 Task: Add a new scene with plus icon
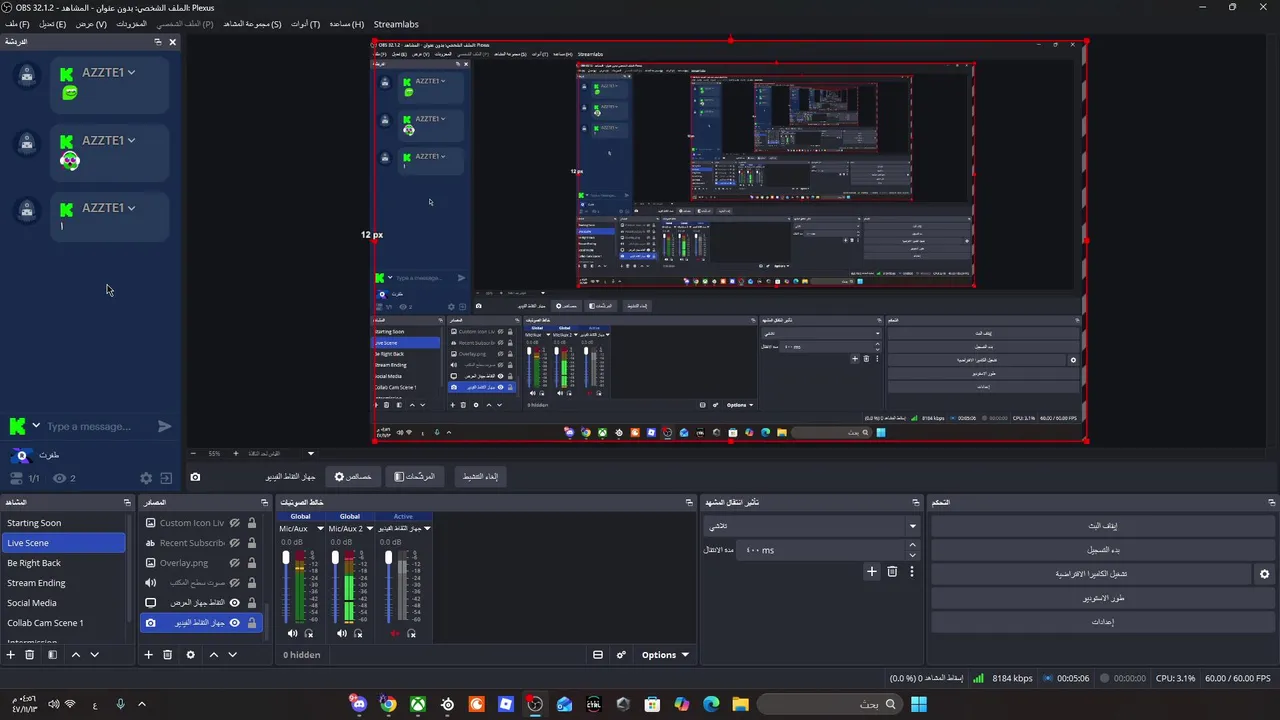[x=11, y=655]
